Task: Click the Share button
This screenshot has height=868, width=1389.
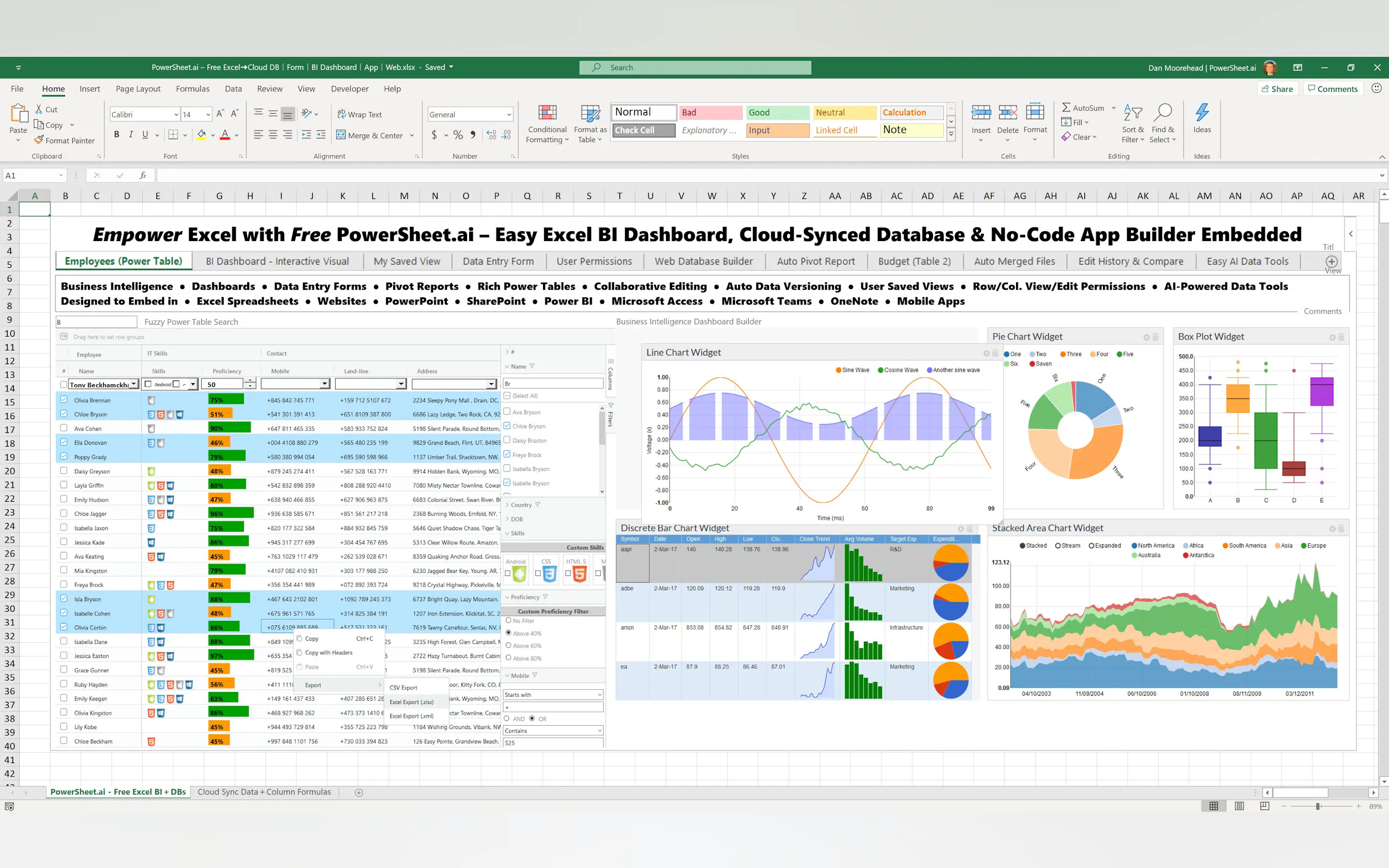Action: [x=1277, y=89]
